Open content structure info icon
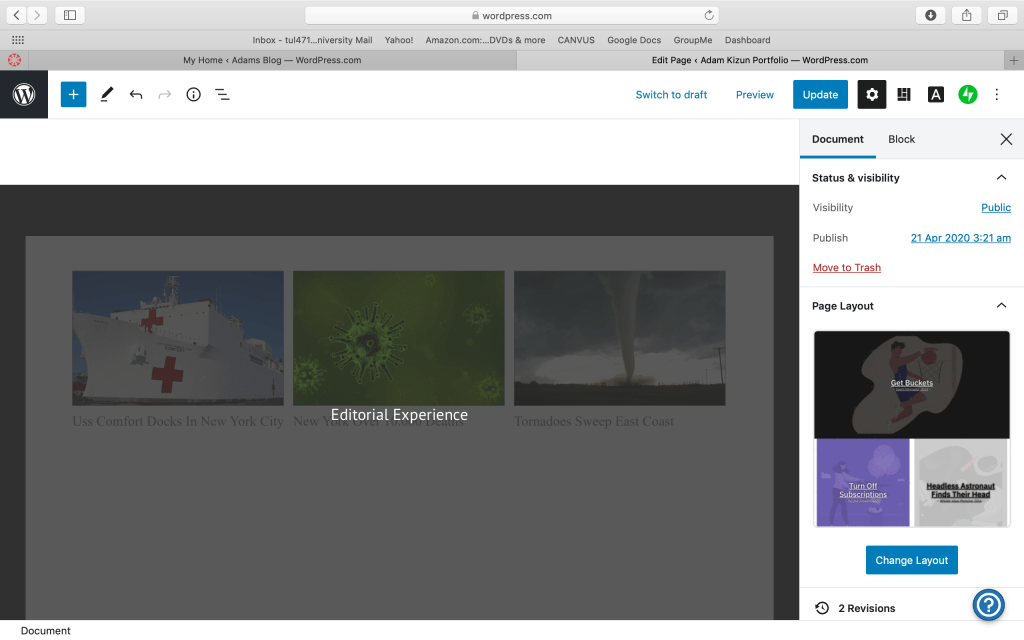 point(194,95)
